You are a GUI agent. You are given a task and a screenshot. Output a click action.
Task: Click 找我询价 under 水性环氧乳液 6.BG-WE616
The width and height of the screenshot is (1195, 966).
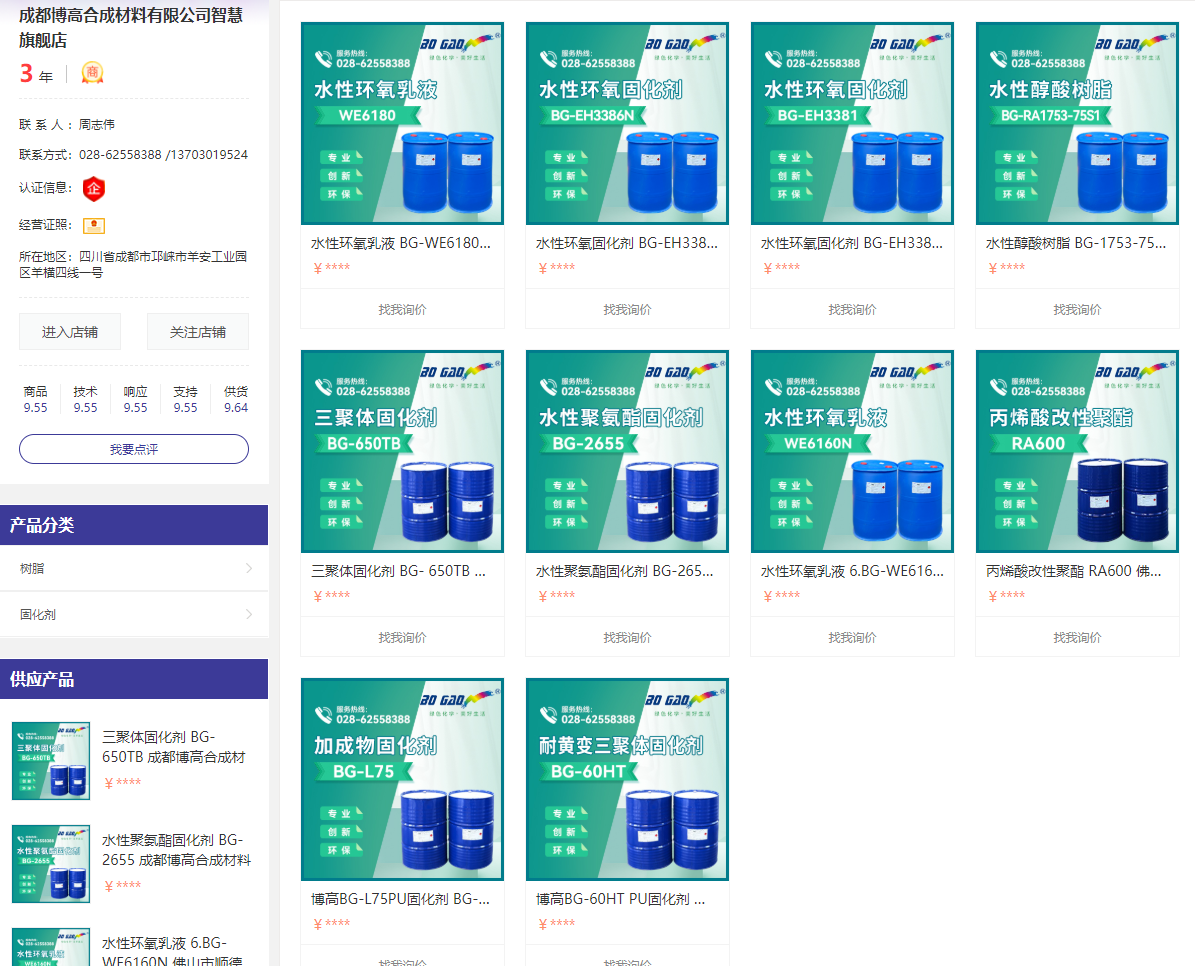coord(852,637)
